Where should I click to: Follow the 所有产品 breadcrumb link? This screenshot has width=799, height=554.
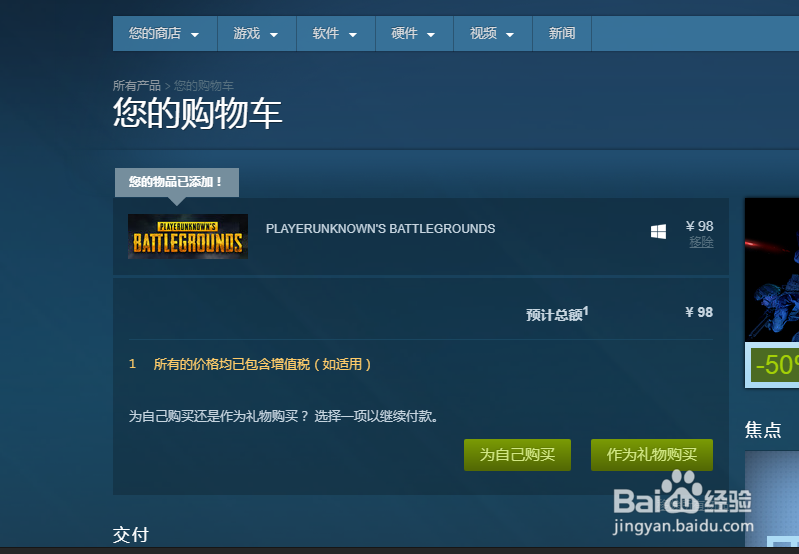point(137,86)
